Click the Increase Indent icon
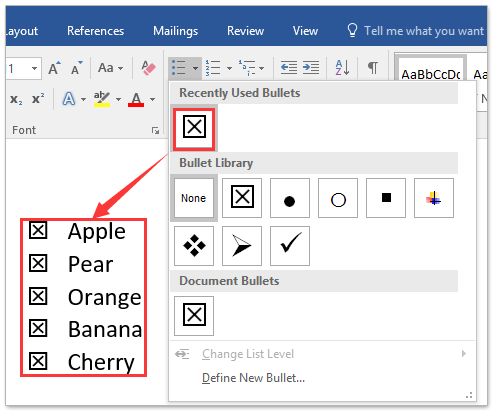Viewport: 494px width, 413px height. click(311, 68)
